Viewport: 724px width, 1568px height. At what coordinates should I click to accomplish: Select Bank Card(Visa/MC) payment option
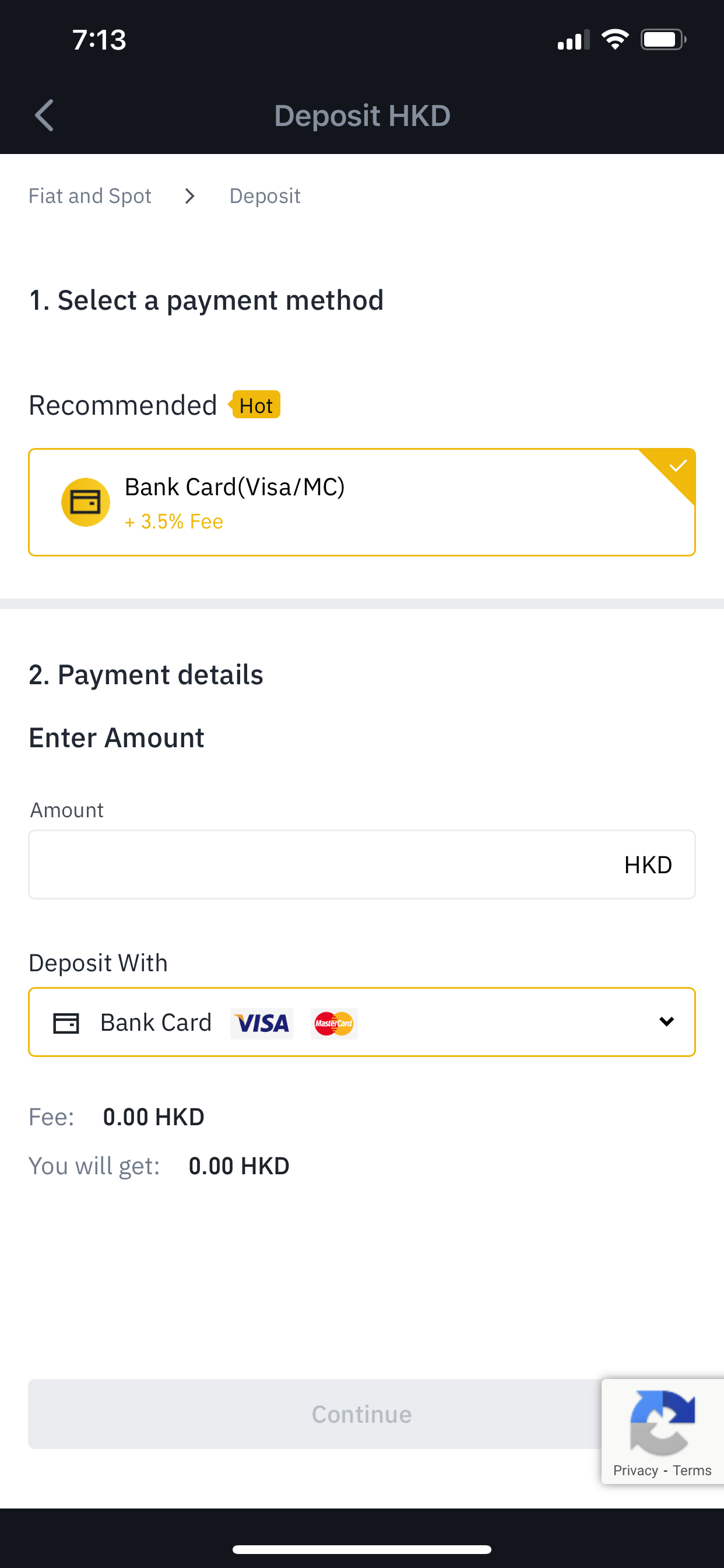362,502
